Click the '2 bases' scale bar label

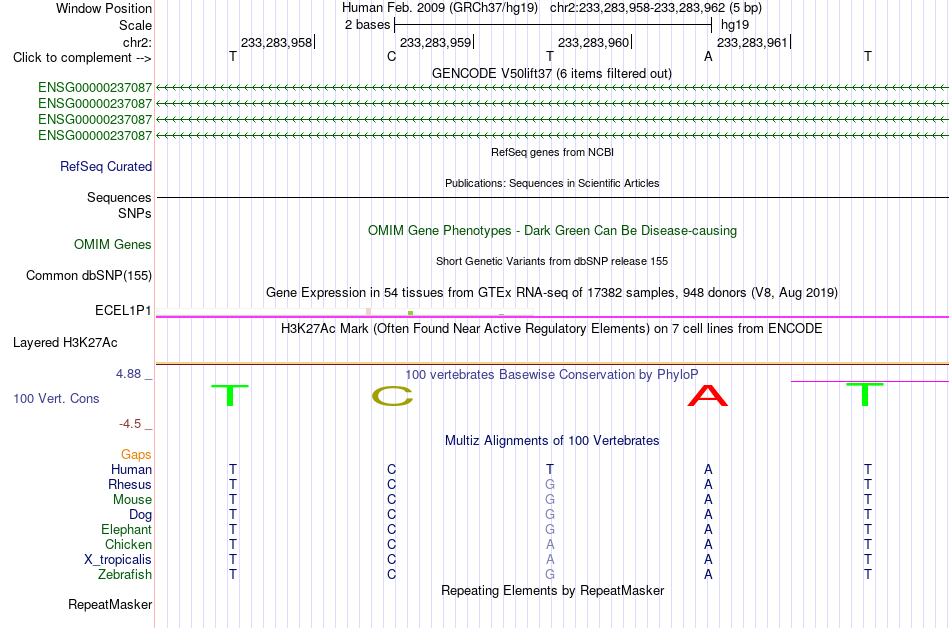tap(367, 25)
